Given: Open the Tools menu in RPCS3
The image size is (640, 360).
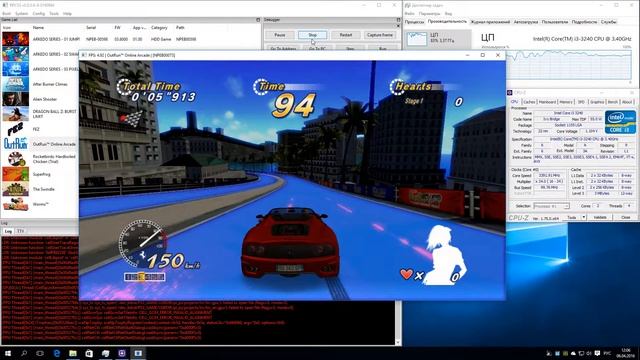Looking at the screenshot, I should tap(54, 13).
